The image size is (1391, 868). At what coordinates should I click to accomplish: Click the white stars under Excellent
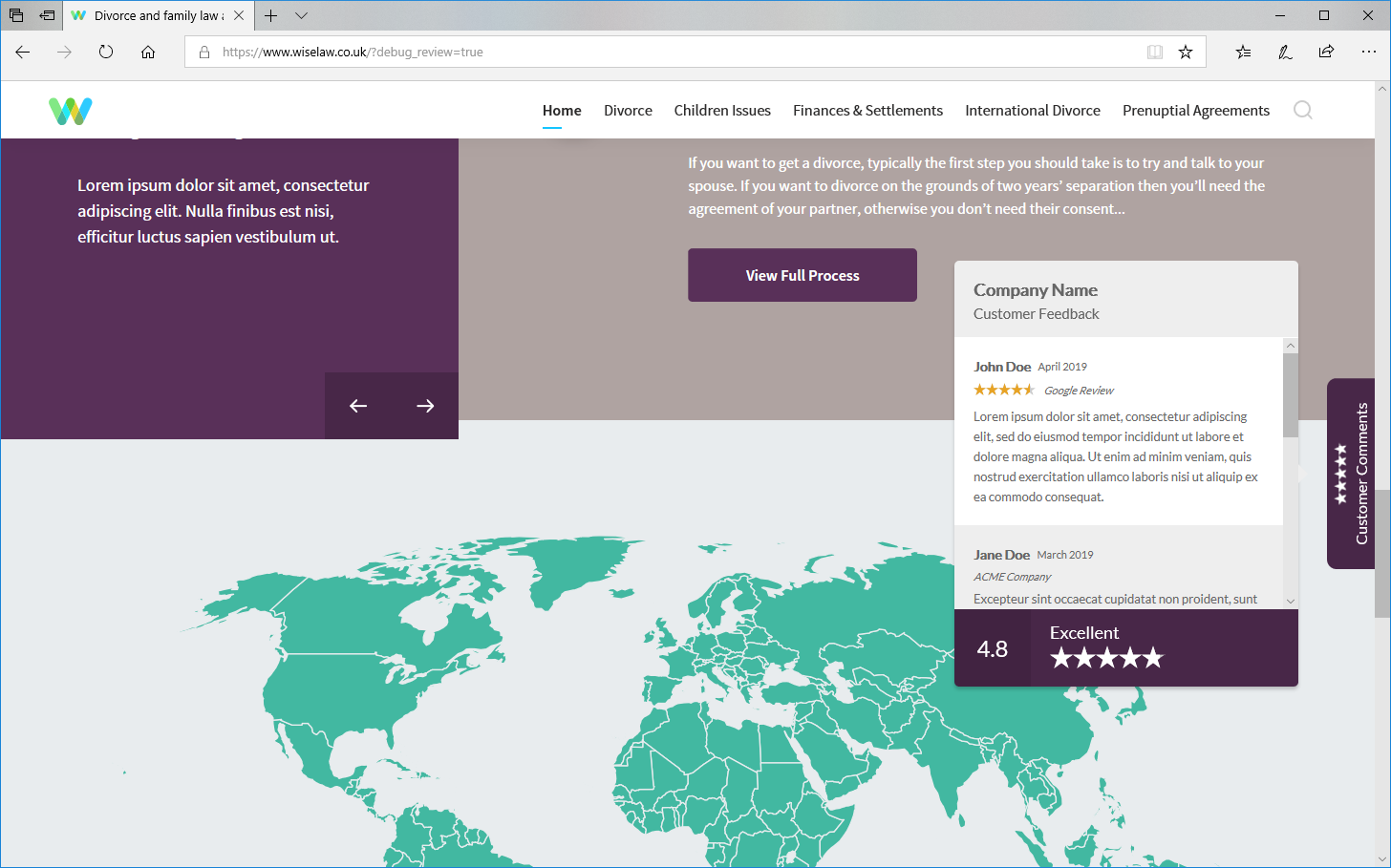tap(1106, 658)
